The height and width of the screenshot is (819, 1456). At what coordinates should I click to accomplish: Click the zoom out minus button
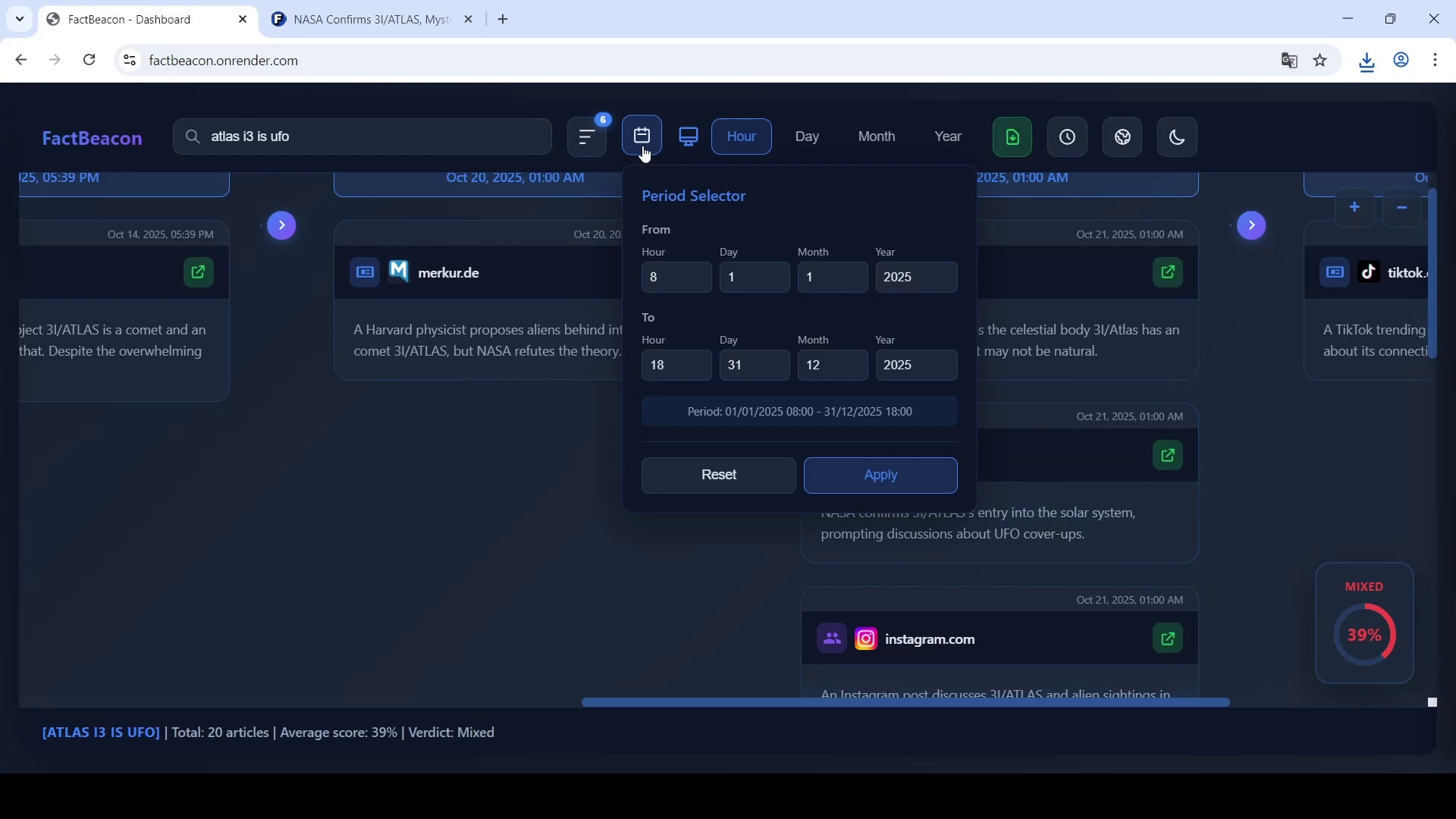1401,207
